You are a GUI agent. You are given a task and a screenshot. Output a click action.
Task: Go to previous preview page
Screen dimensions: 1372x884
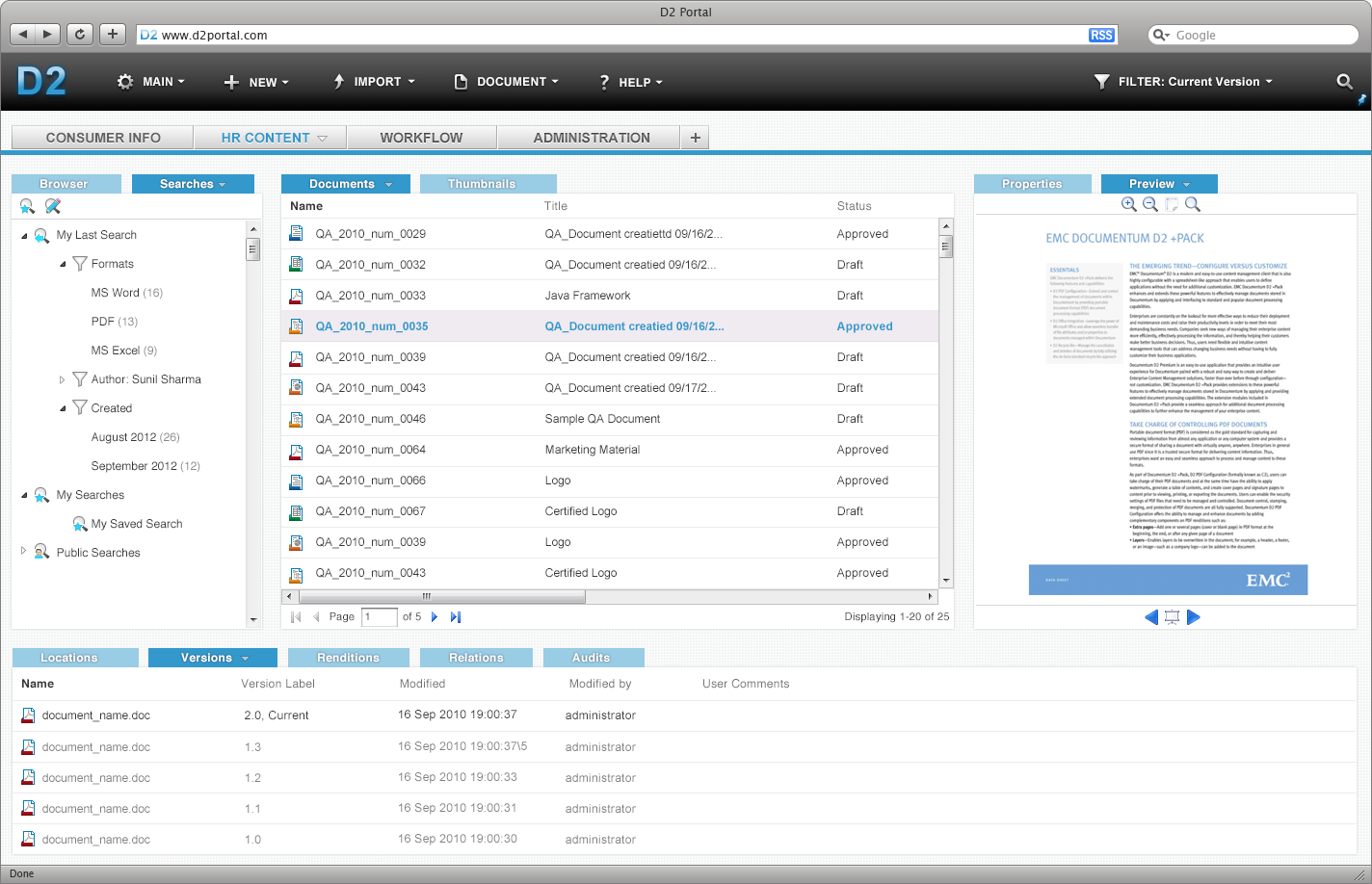(1151, 617)
